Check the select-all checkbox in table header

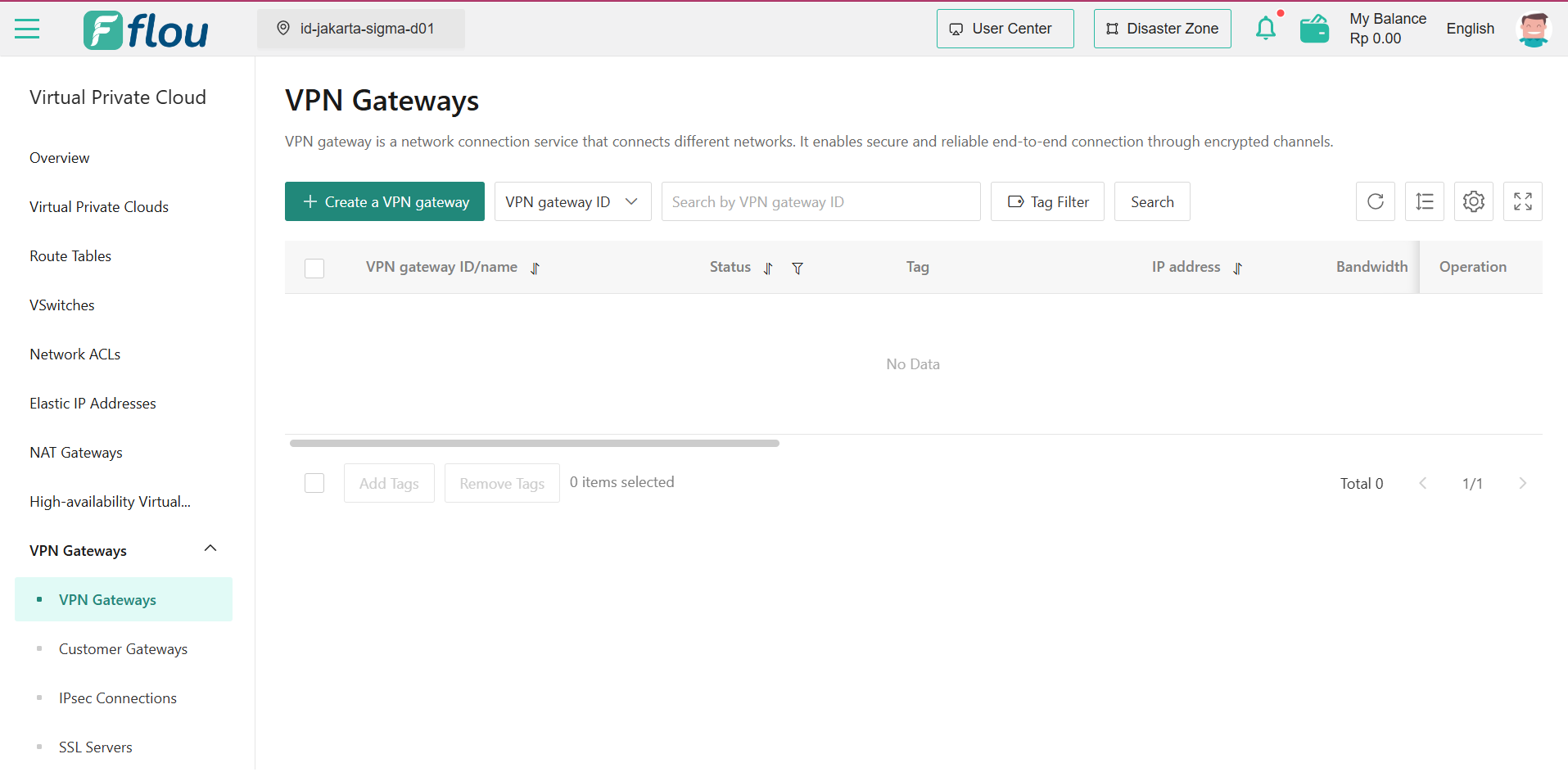coord(314,269)
